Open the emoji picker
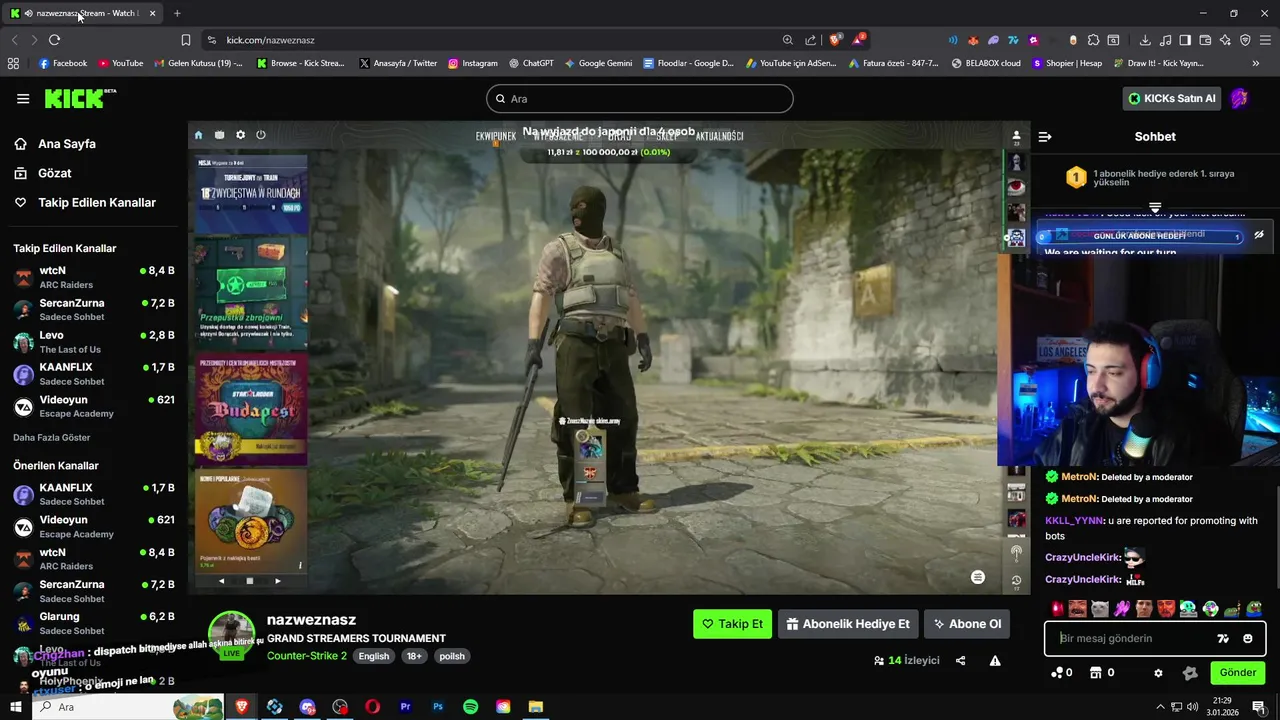1280x720 pixels. pyautogui.click(x=1248, y=638)
